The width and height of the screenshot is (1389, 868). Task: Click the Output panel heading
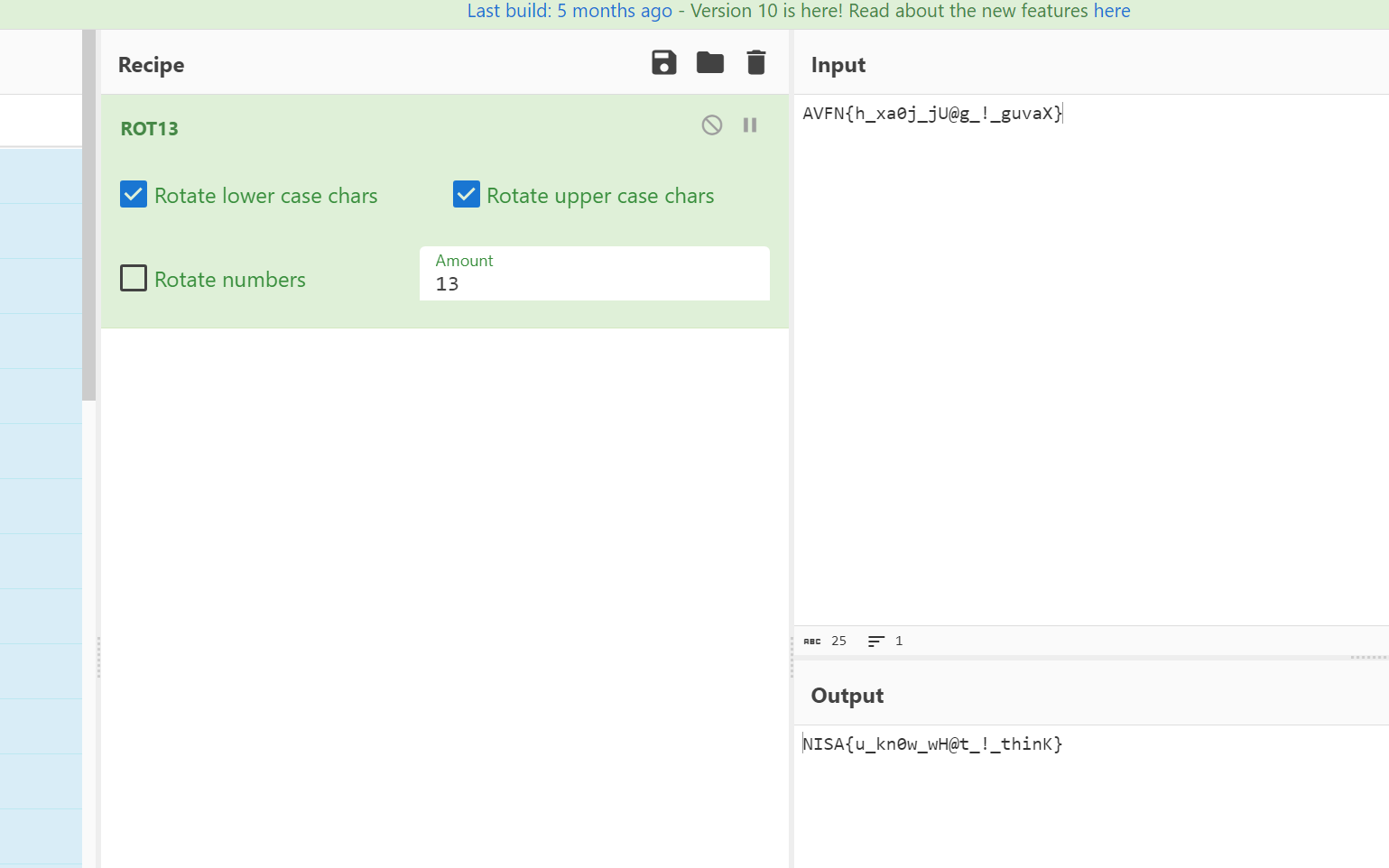847,696
